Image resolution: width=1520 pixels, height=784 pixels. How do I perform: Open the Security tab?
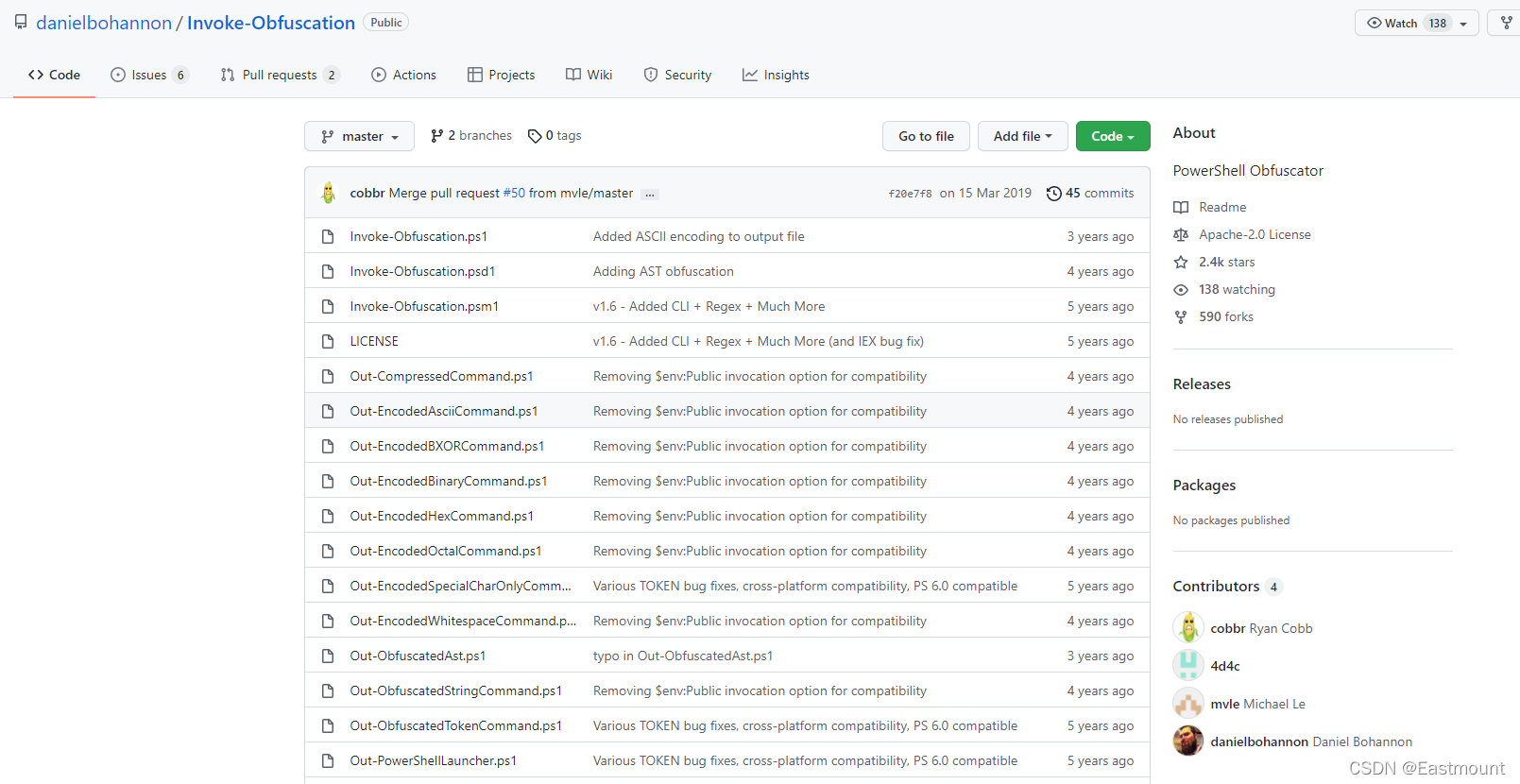pos(678,75)
